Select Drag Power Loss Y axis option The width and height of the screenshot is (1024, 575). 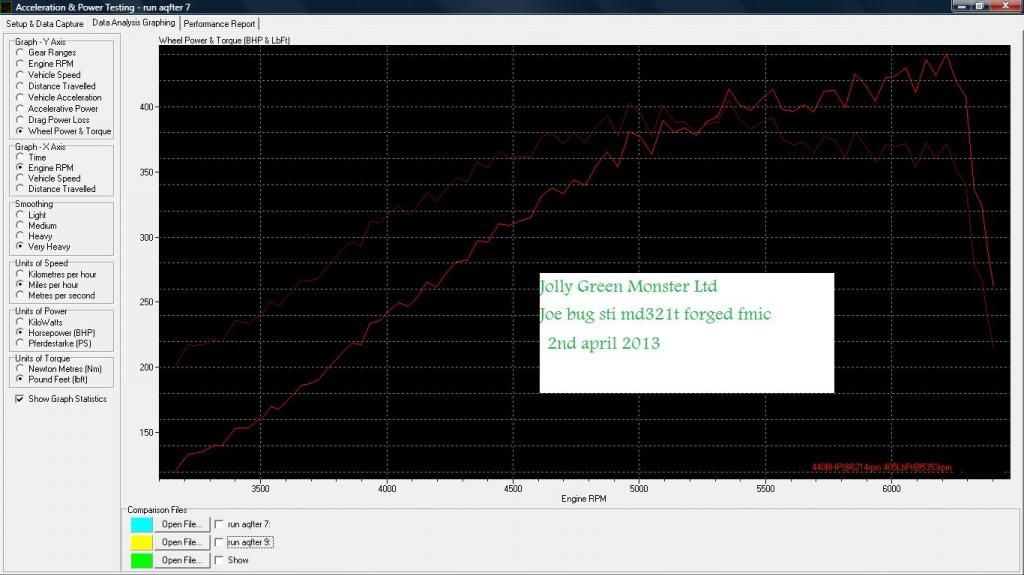click(20, 120)
